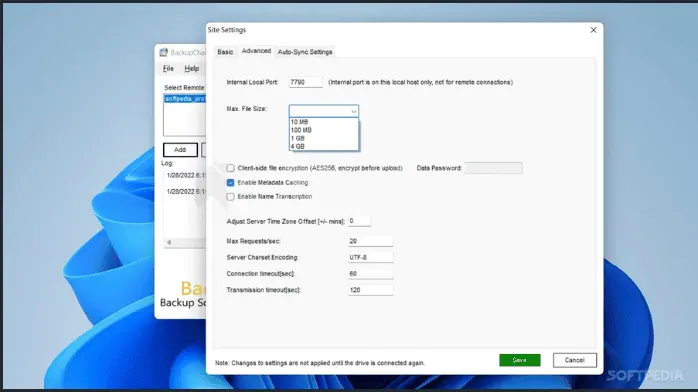Click BackupChain app icon in title bar
The height and width of the screenshot is (392, 698).
coord(164,53)
